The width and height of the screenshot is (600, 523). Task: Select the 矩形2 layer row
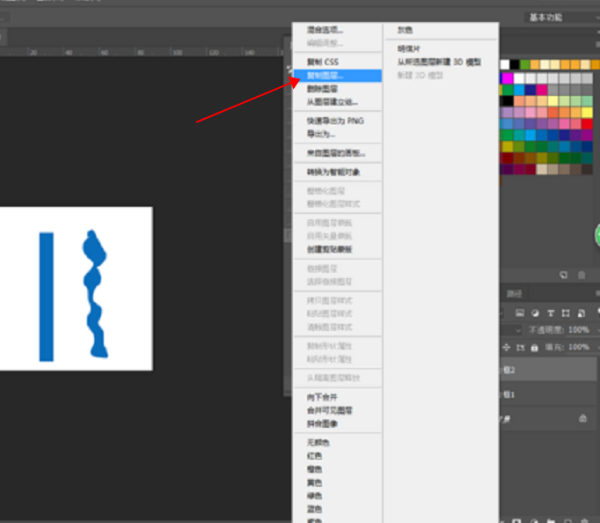coord(549,370)
